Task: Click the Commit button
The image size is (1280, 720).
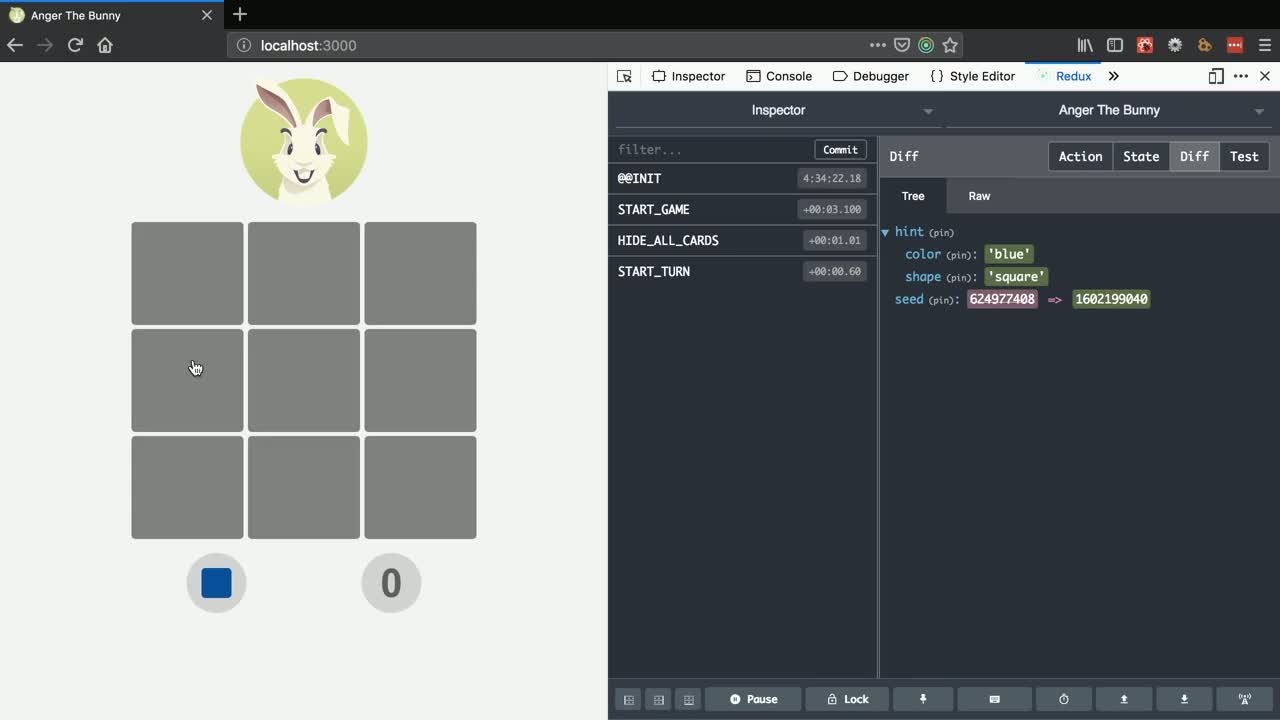Action: click(840, 149)
